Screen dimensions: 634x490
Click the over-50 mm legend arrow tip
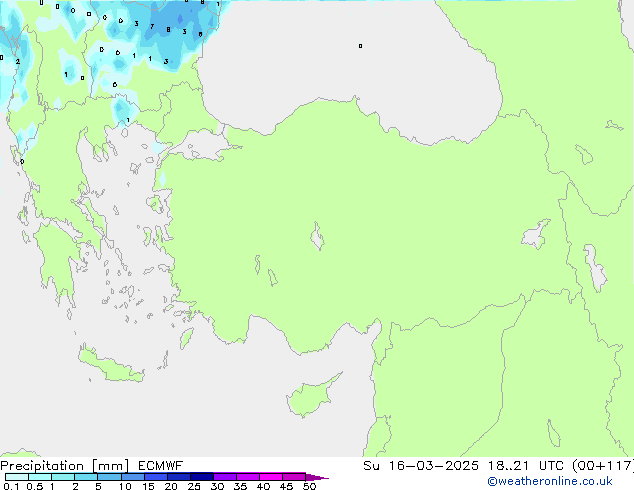click(x=317, y=478)
